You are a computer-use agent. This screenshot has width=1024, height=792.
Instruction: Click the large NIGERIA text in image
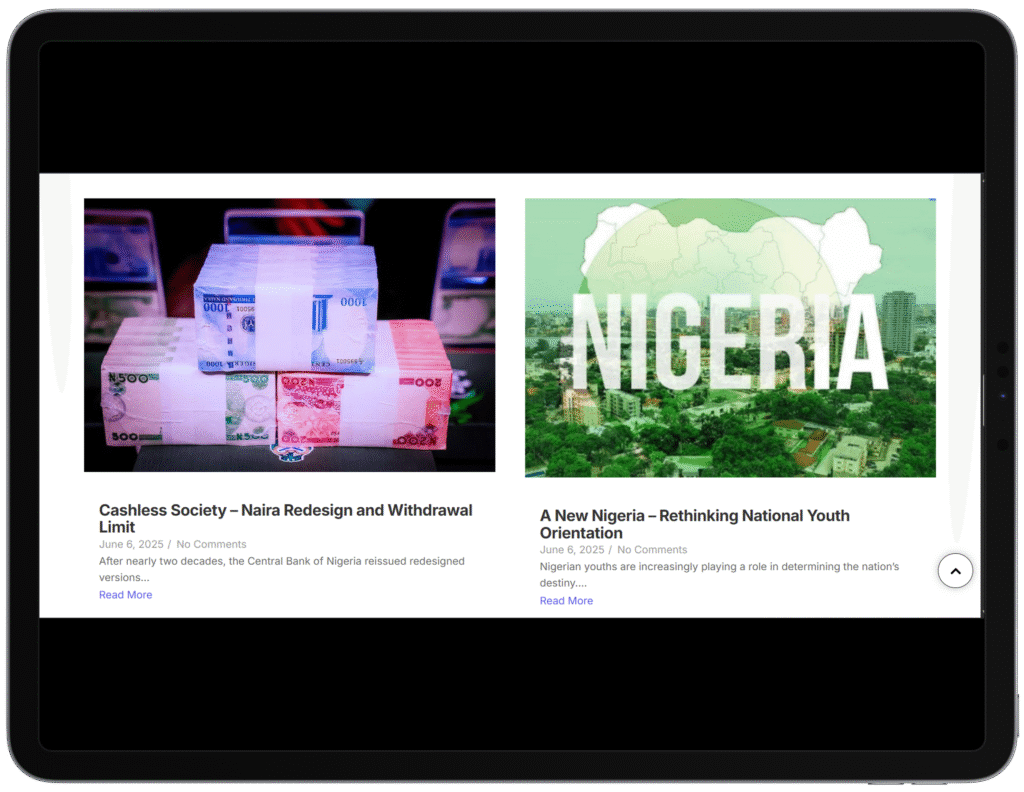click(x=730, y=342)
